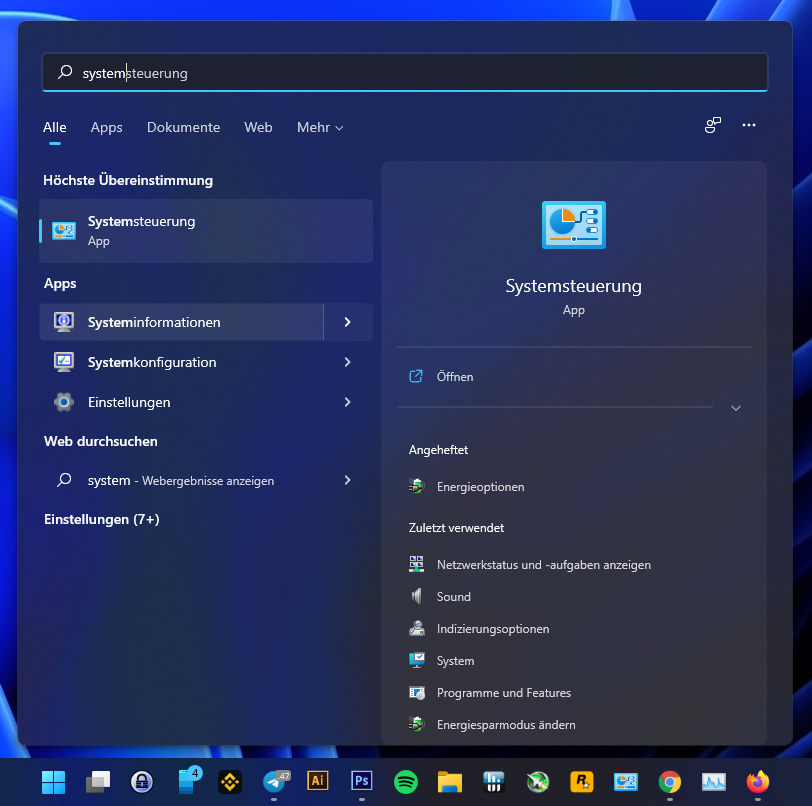The image size is (812, 806).
Task: Click the Sound speaker icon
Action: click(x=416, y=596)
